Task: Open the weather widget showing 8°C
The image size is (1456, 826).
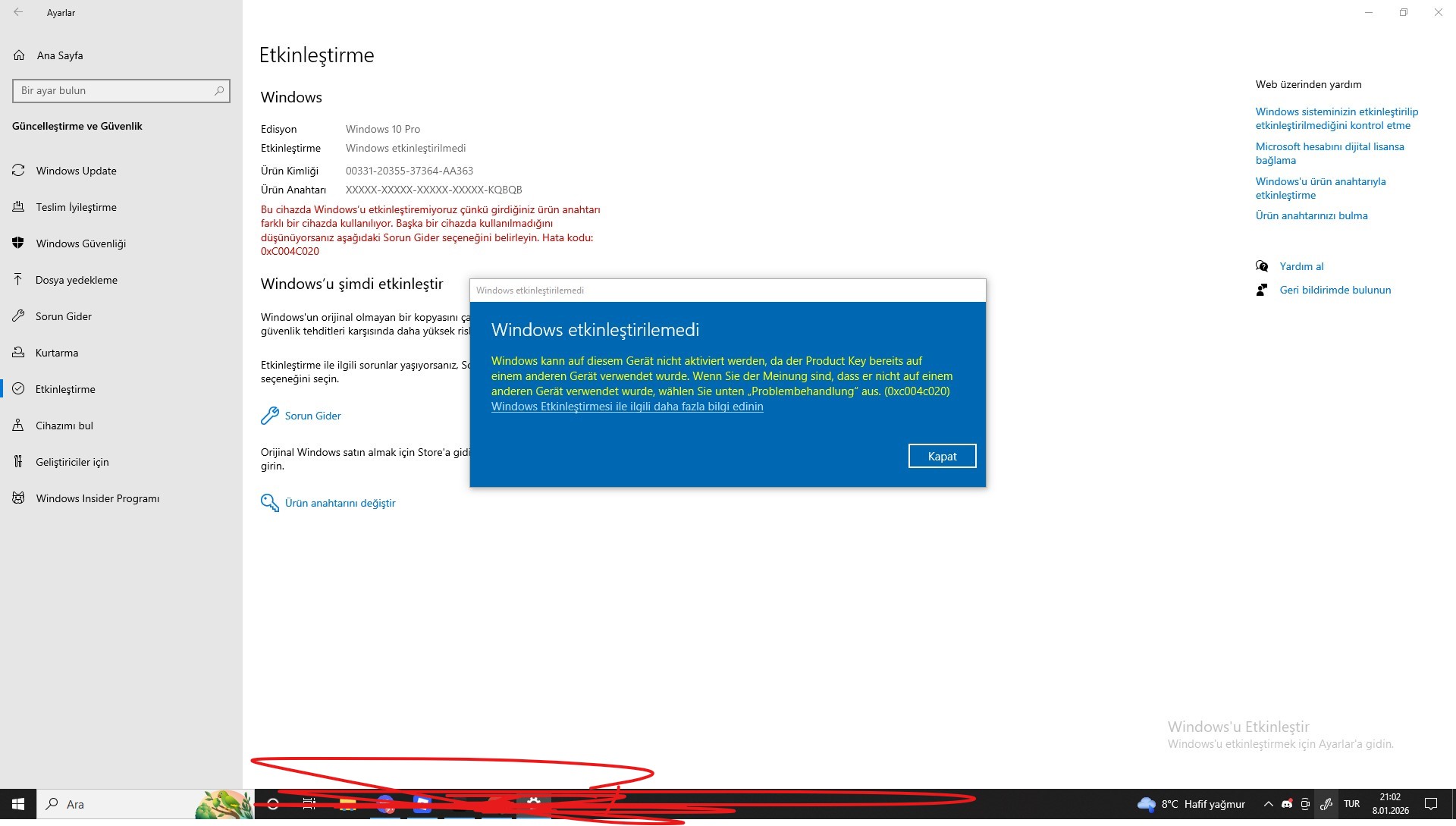Action: 1191,804
